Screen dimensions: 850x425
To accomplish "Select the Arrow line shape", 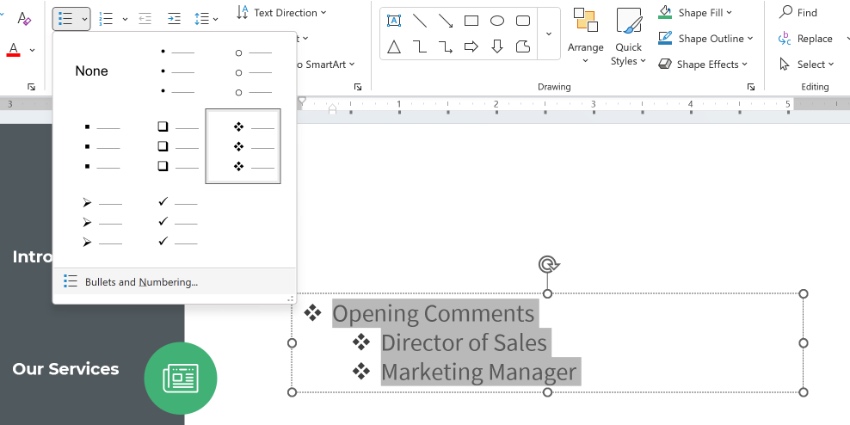I will pos(446,21).
